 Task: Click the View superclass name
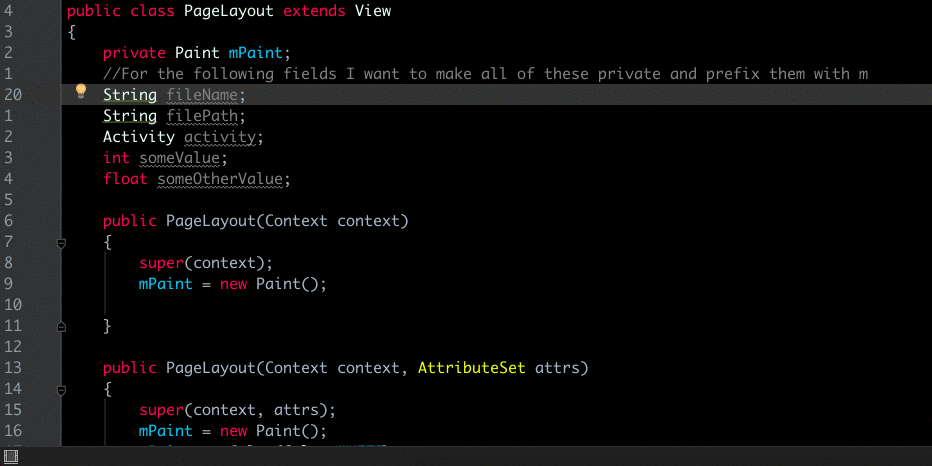373,11
